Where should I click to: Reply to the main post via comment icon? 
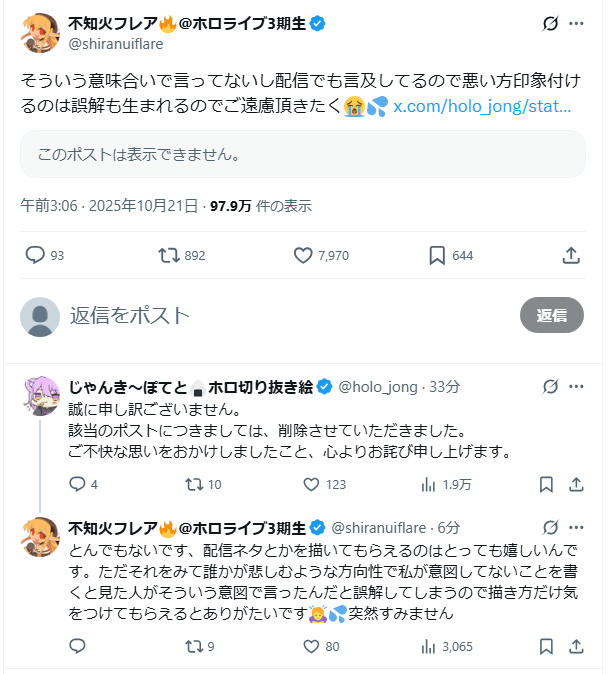[35, 255]
